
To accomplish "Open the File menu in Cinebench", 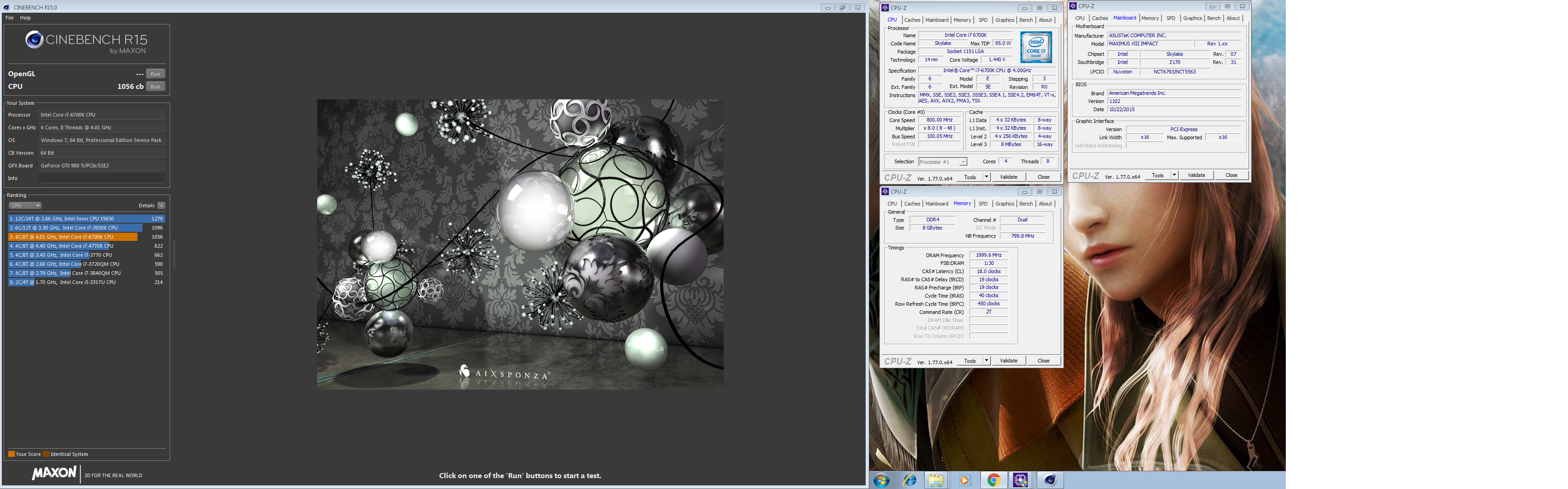I will pyautogui.click(x=9, y=18).
